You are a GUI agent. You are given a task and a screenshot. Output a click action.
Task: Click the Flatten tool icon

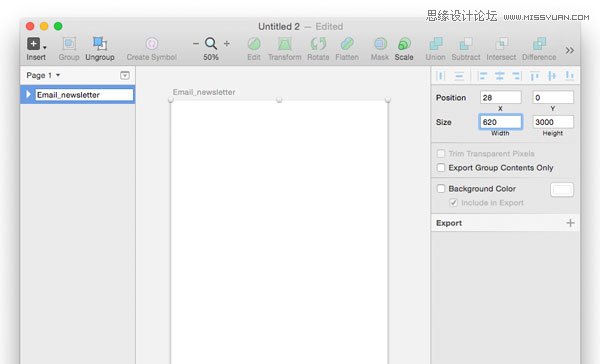pos(347,44)
